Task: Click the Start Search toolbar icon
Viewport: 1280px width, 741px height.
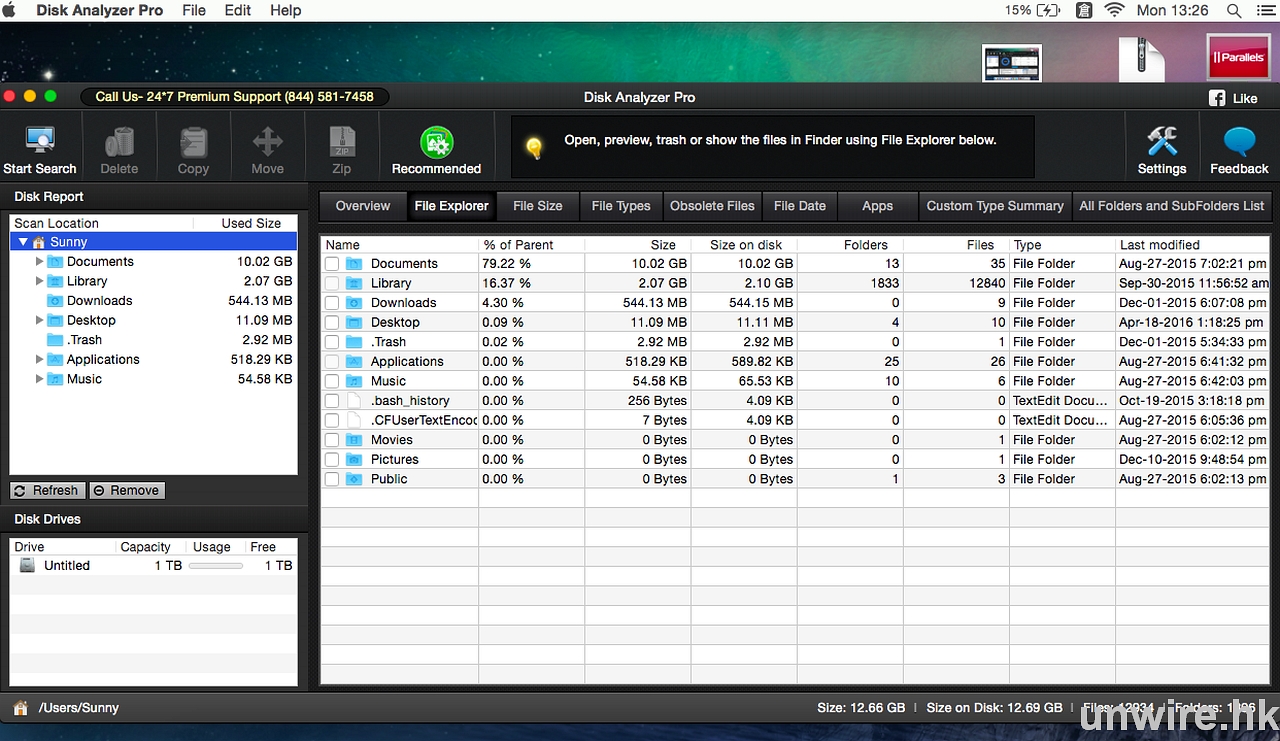Action: pos(40,142)
